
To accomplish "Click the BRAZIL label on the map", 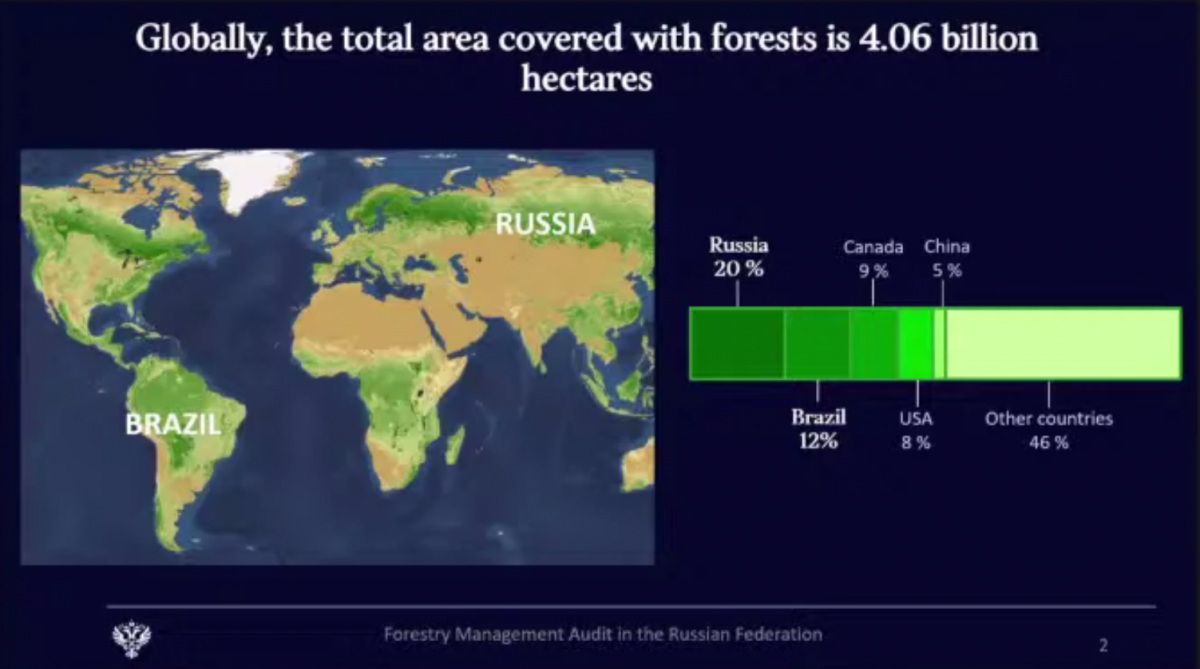I will (173, 424).
